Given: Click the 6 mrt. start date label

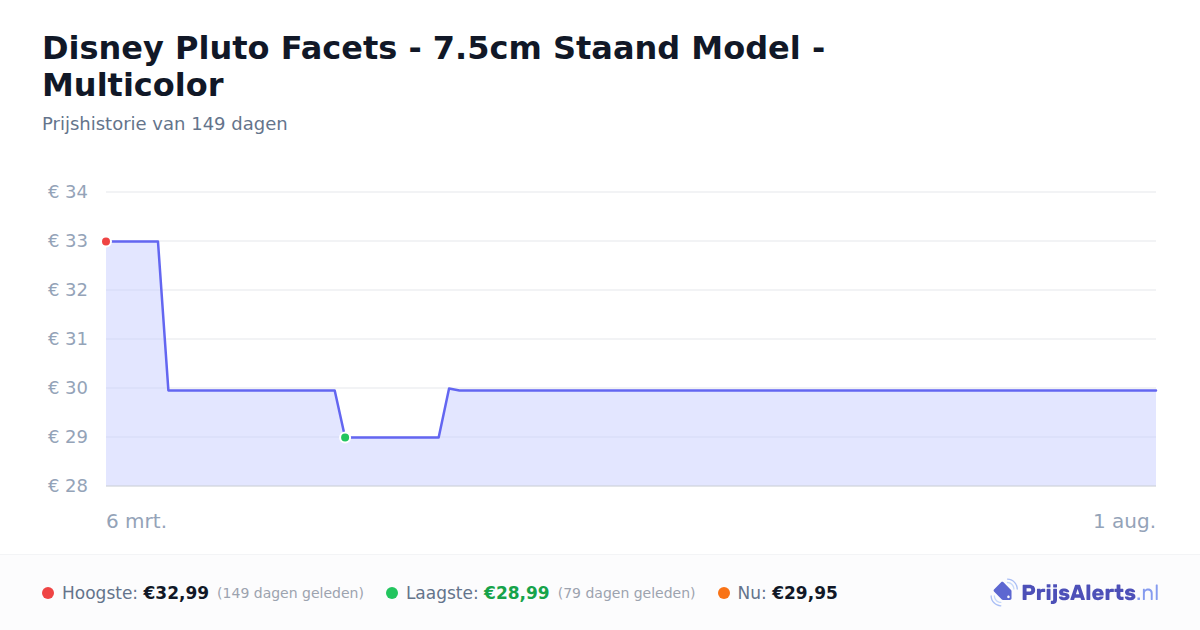Looking at the screenshot, I should click(x=137, y=521).
